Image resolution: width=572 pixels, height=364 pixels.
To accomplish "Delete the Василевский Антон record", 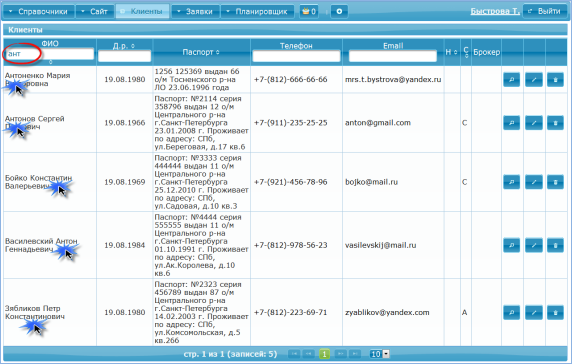I will click(555, 245).
